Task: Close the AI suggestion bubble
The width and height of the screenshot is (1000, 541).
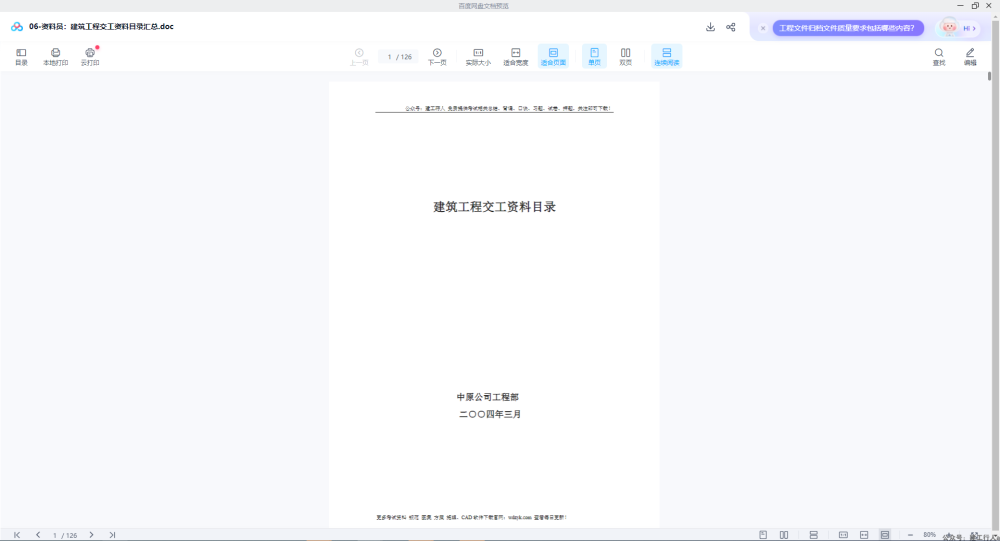Action: pos(763,28)
